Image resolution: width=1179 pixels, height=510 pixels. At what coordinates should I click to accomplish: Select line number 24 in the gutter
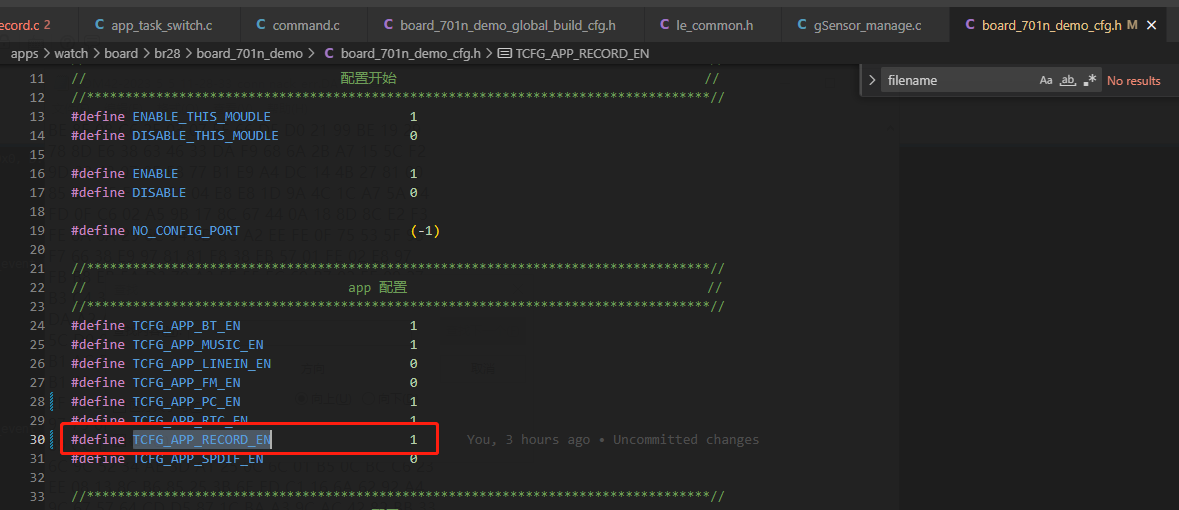38,326
